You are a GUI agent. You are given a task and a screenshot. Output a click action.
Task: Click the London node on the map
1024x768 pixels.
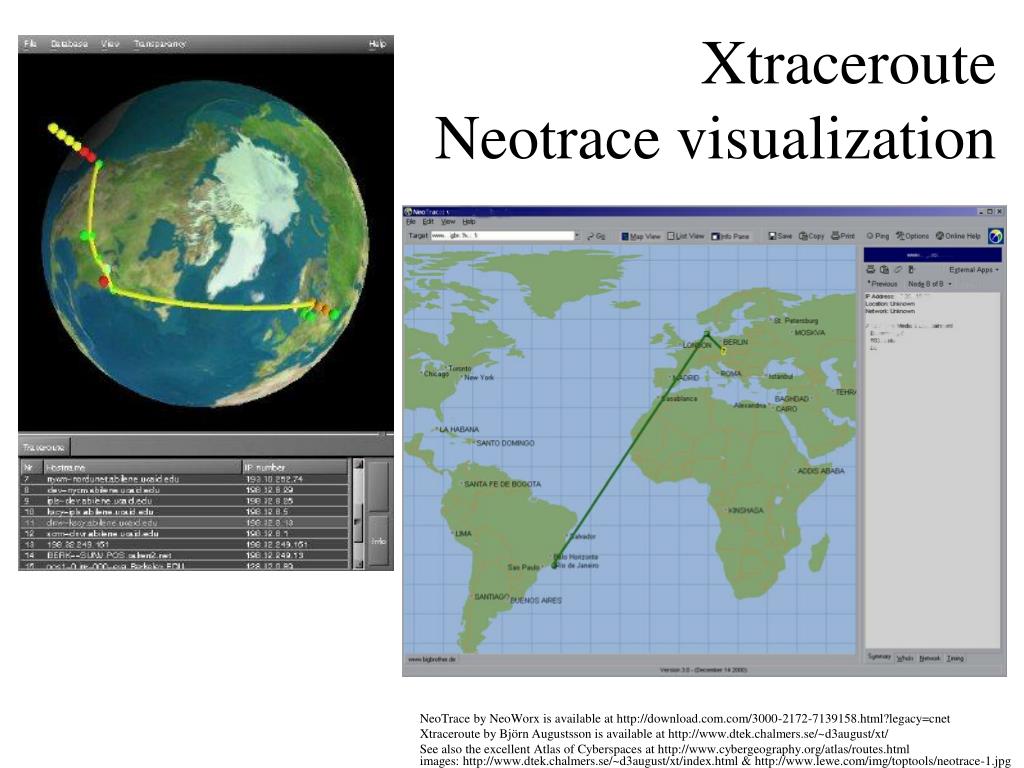pyautogui.click(x=707, y=334)
